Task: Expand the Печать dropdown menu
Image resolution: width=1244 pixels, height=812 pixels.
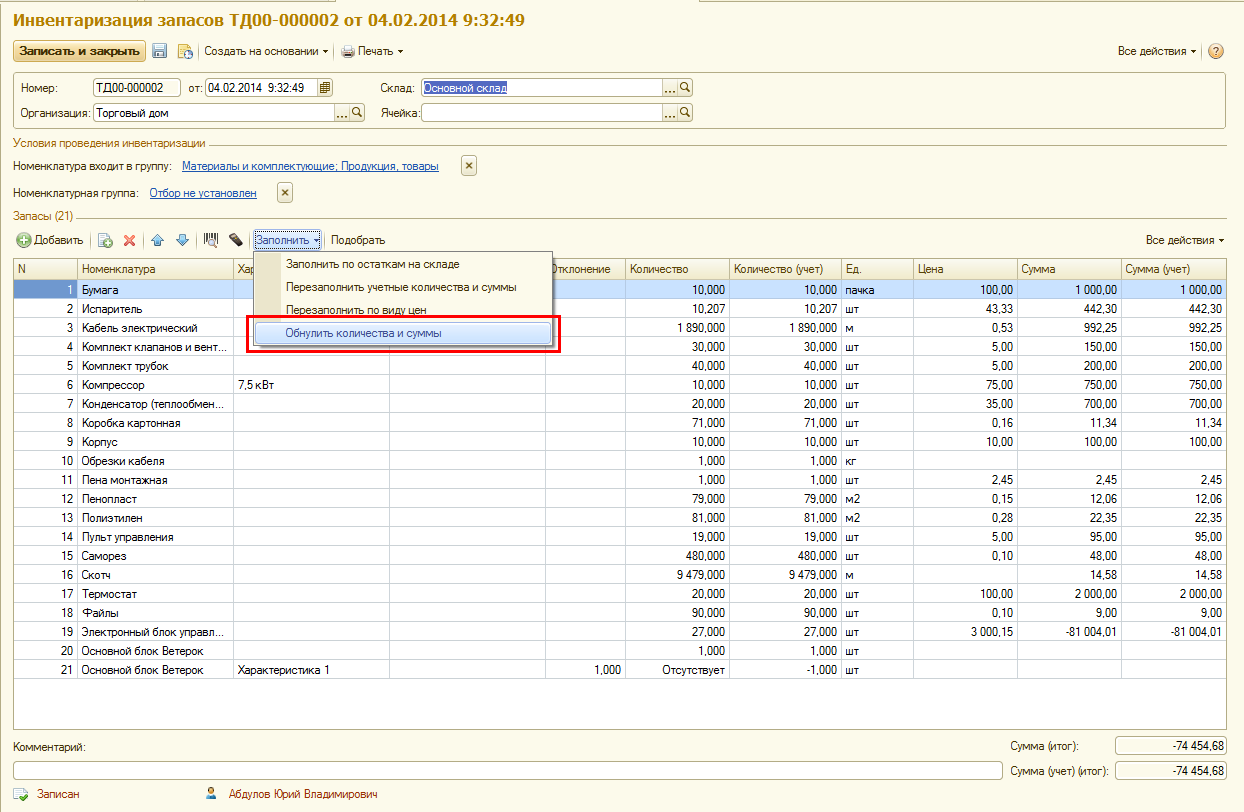Action: [x=372, y=51]
